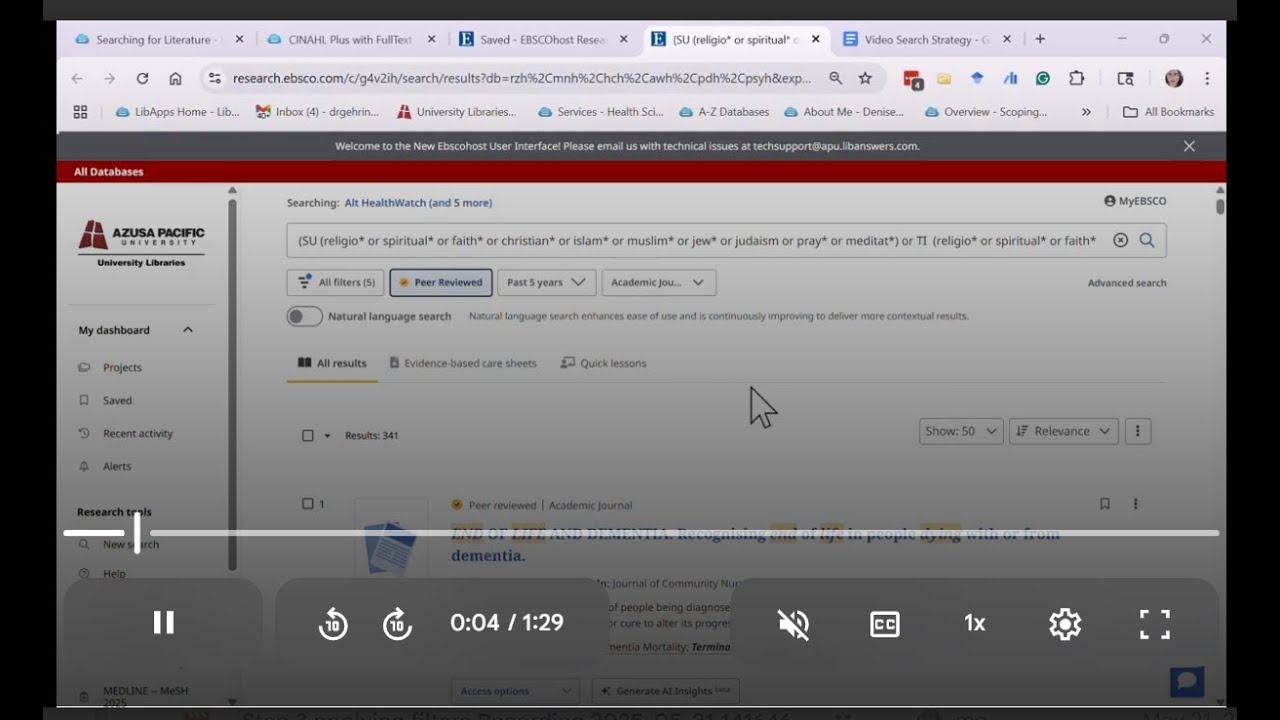
Task: Open Recent activity in sidebar
Action: tap(138, 433)
